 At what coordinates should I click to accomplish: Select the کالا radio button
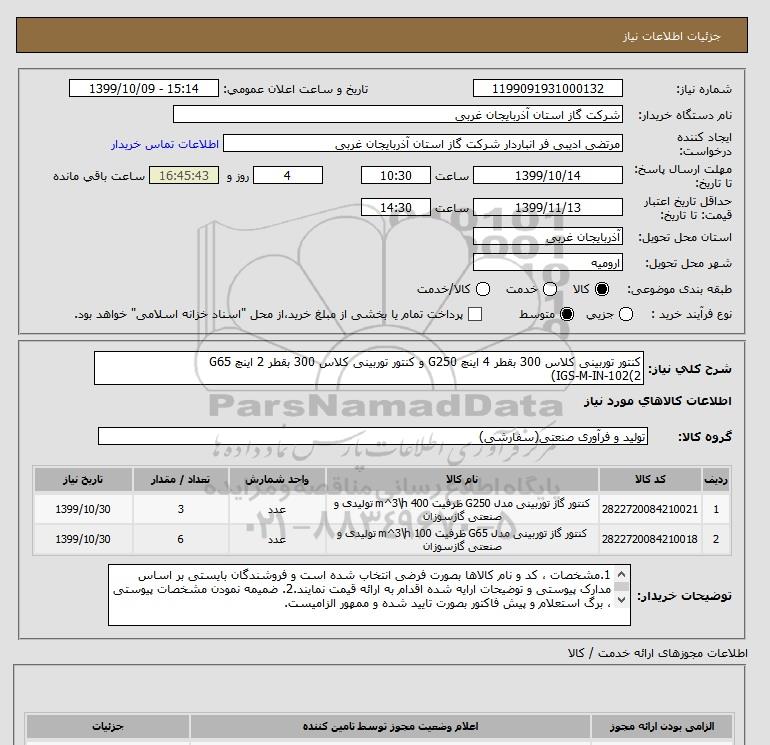coord(602,289)
